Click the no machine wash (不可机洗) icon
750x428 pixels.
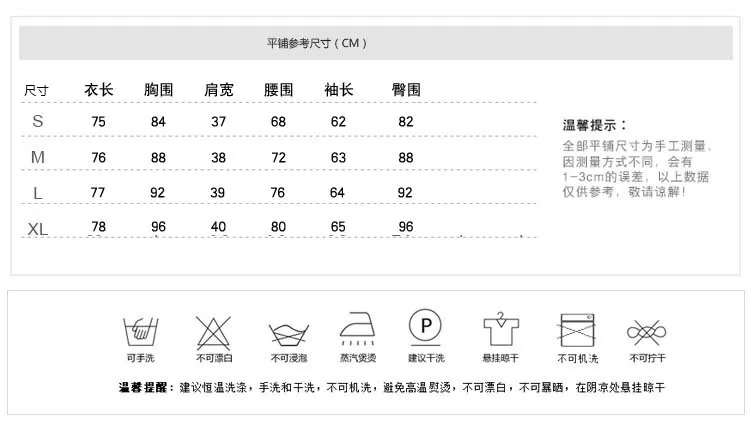(x=577, y=330)
